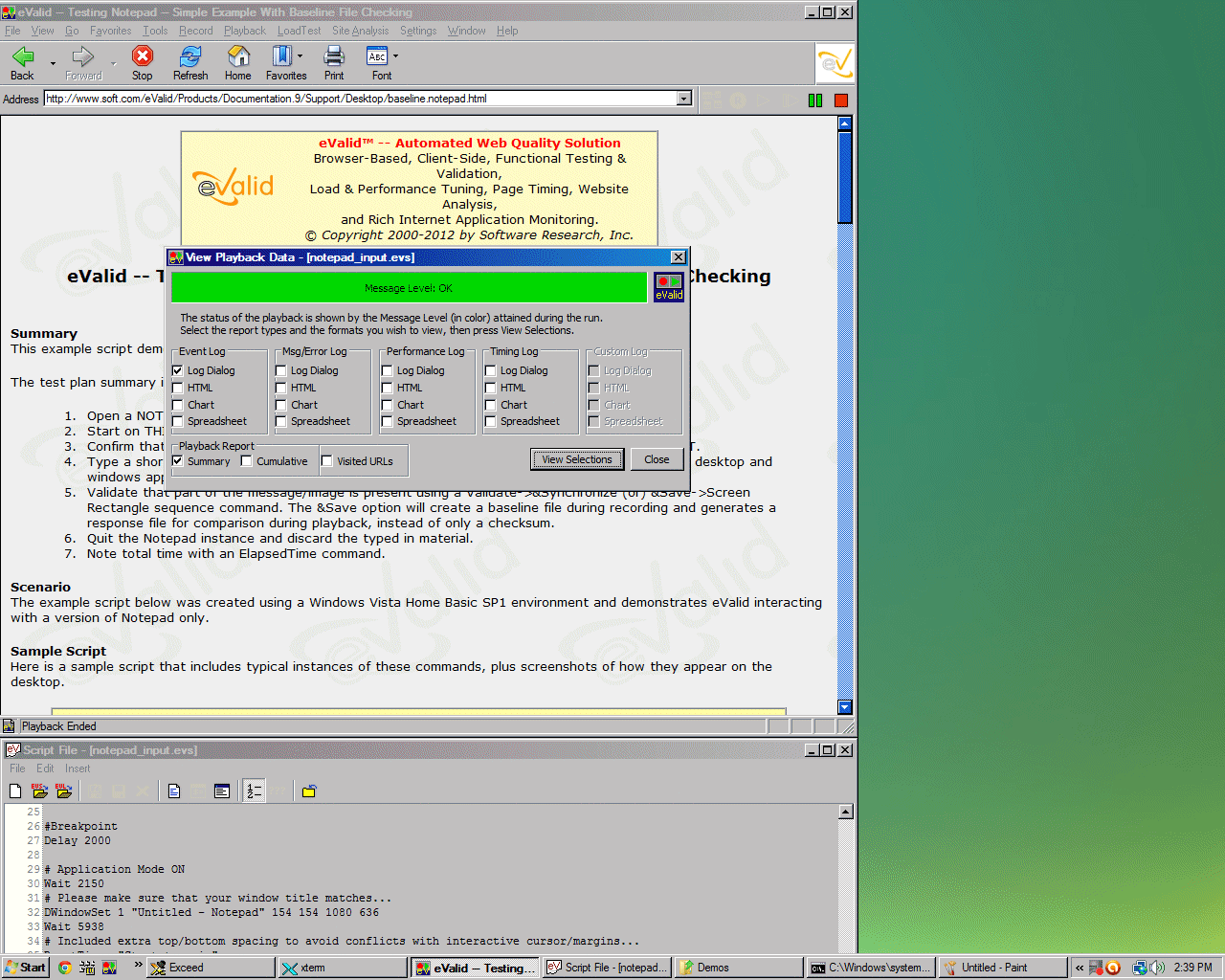Click the web page vertical scrollbar thumb
The height and width of the screenshot is (980, 1225).
(845, 178)
